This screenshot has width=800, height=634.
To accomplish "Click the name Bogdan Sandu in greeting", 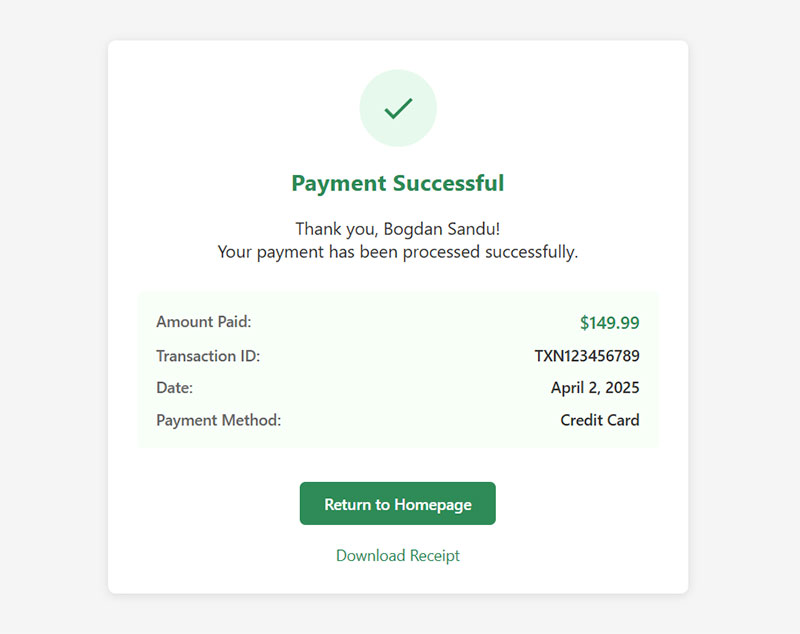I will [x=439, y=229].
